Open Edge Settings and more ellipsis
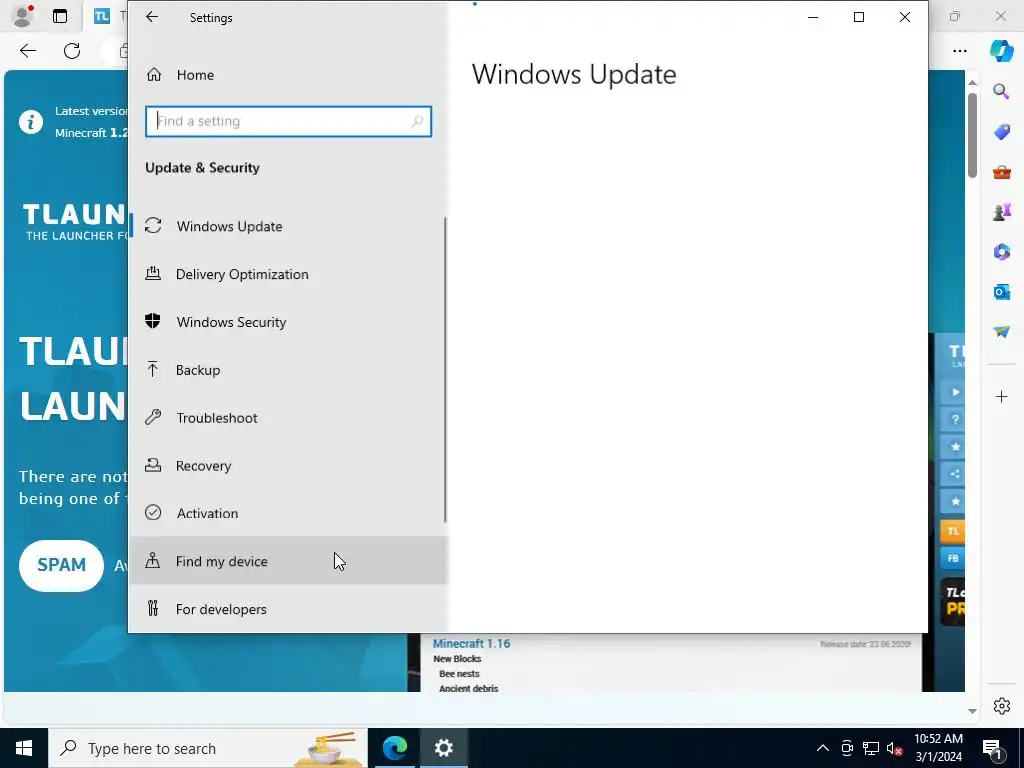This screenshot has height=768, width=1024. click(x=959, y=51)
